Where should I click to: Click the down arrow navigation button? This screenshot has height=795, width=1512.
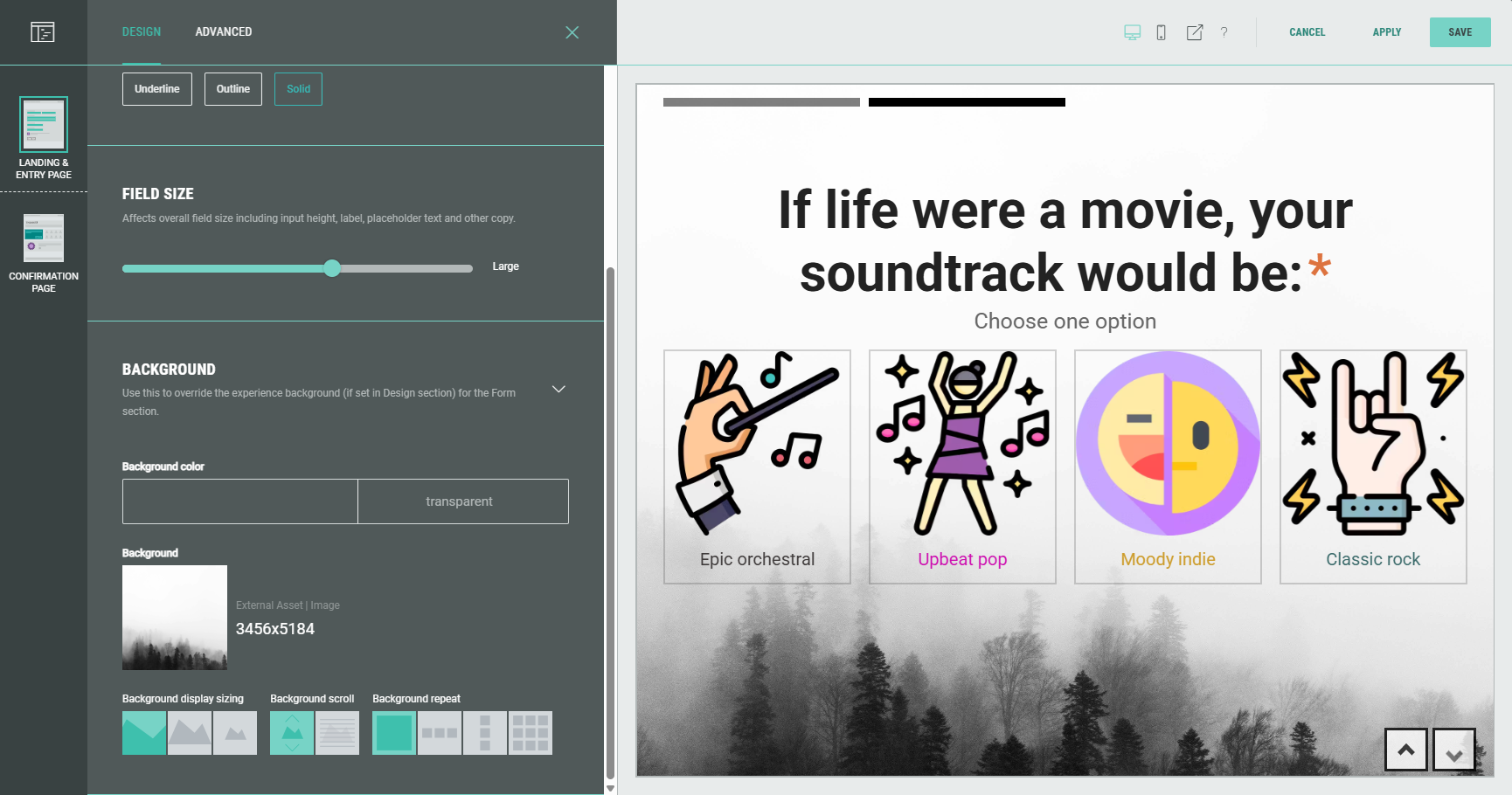[x=1453, y=750]
